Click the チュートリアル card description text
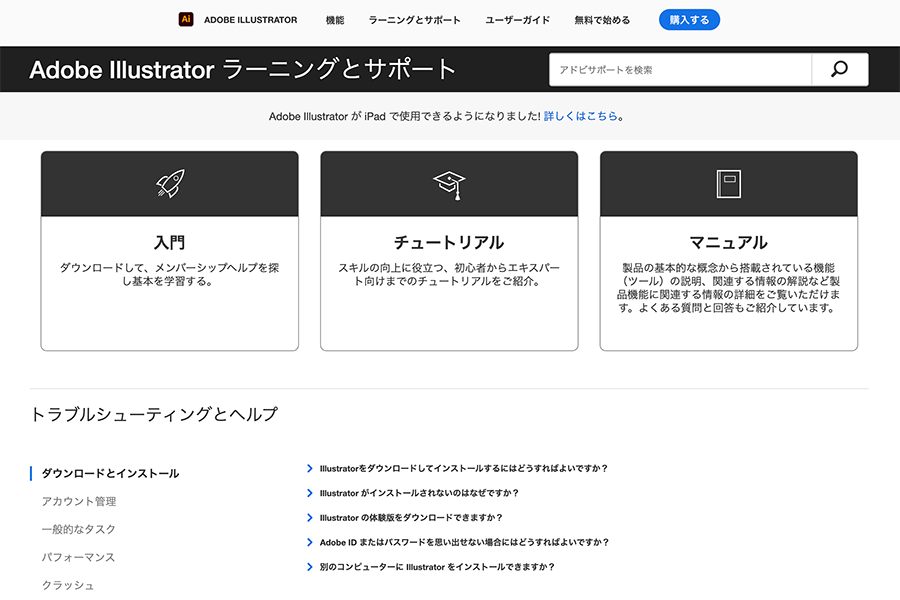 tap(449, 274)
